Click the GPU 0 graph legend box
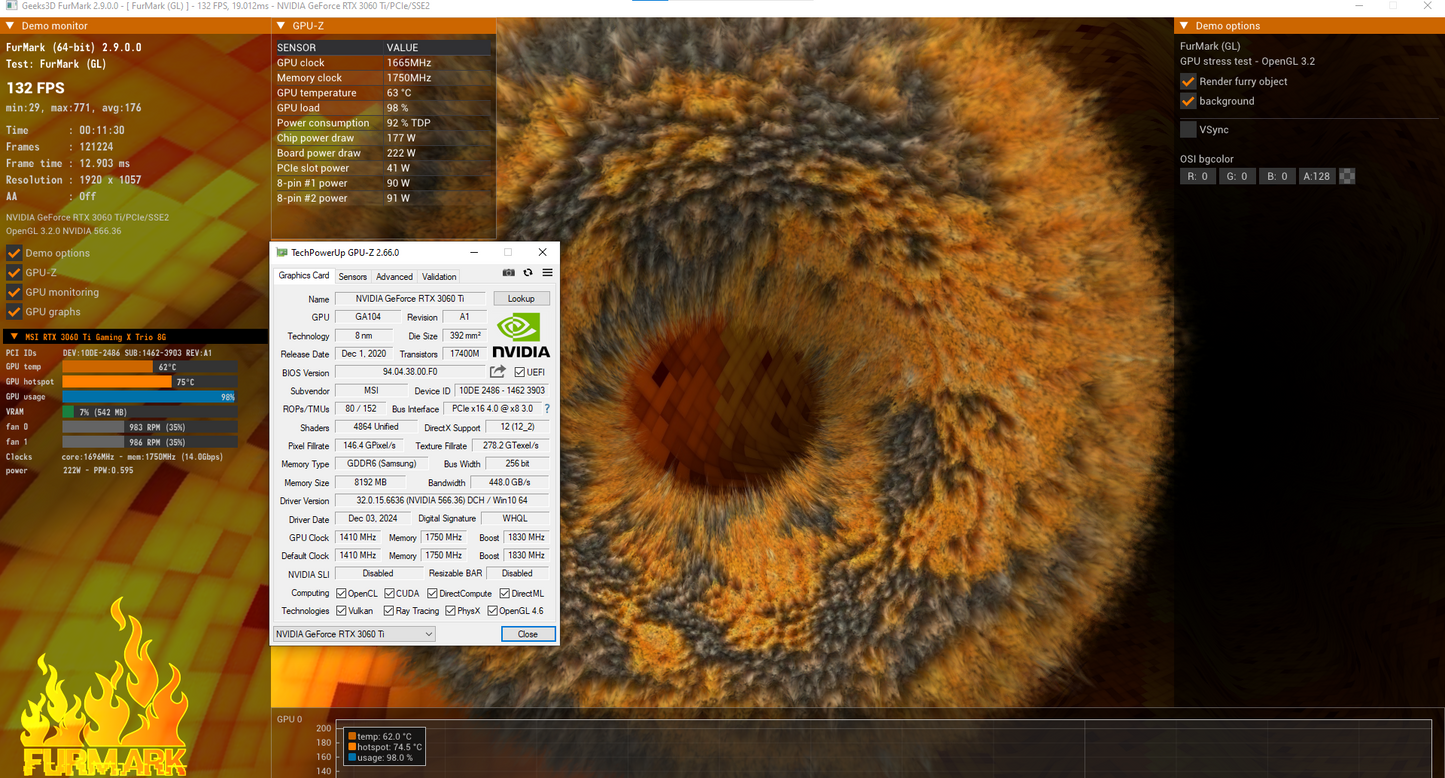The image size is (1445, 778). tap(385, 747)
